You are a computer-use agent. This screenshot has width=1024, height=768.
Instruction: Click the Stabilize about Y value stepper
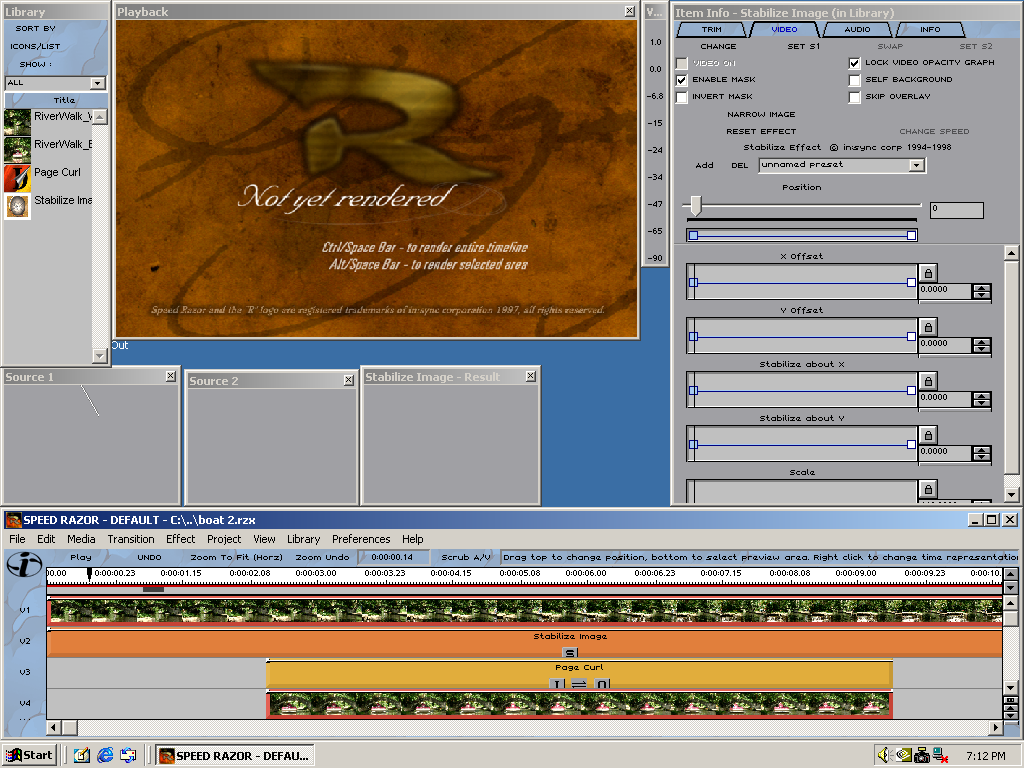981,454
